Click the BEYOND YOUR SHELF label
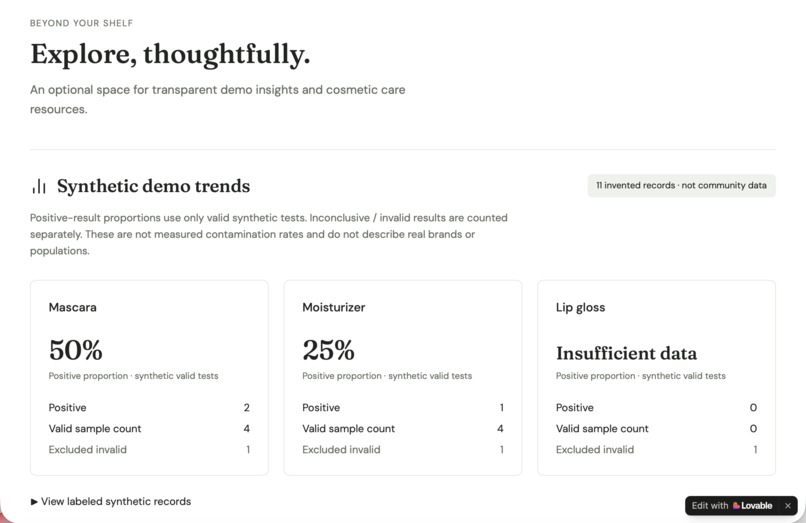The height and width of the screenshot is (523, 806). [81, 23]
